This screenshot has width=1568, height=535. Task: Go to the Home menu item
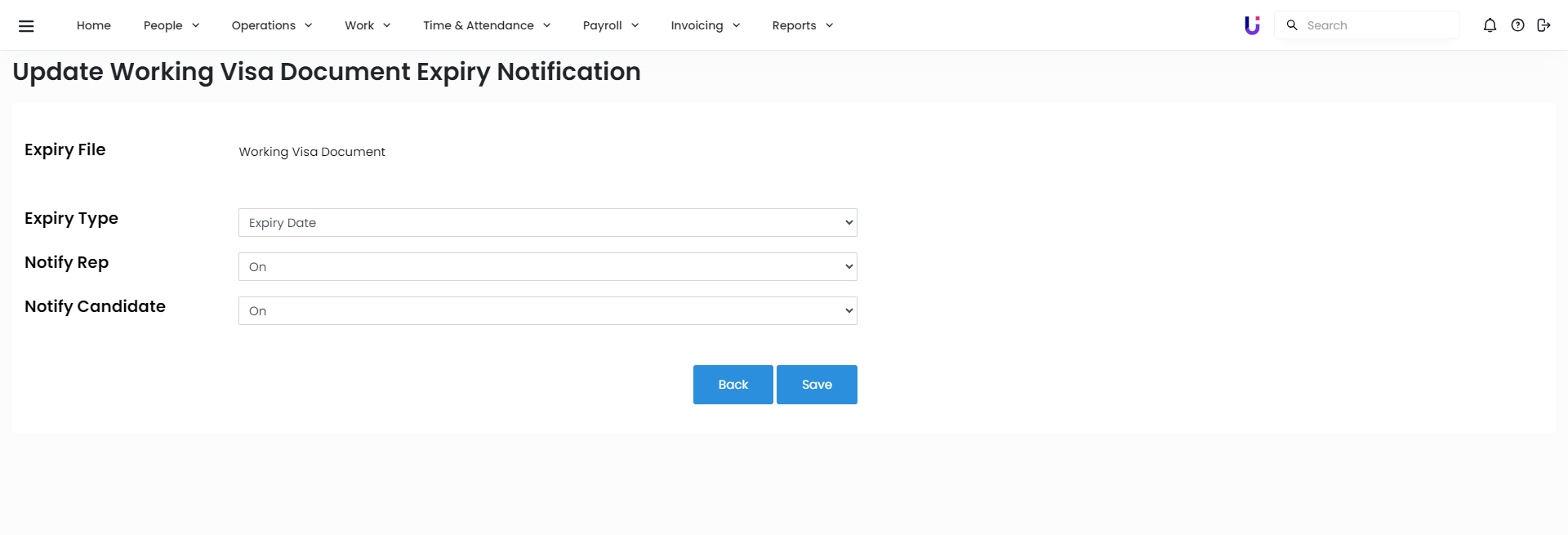coord(94,25)
